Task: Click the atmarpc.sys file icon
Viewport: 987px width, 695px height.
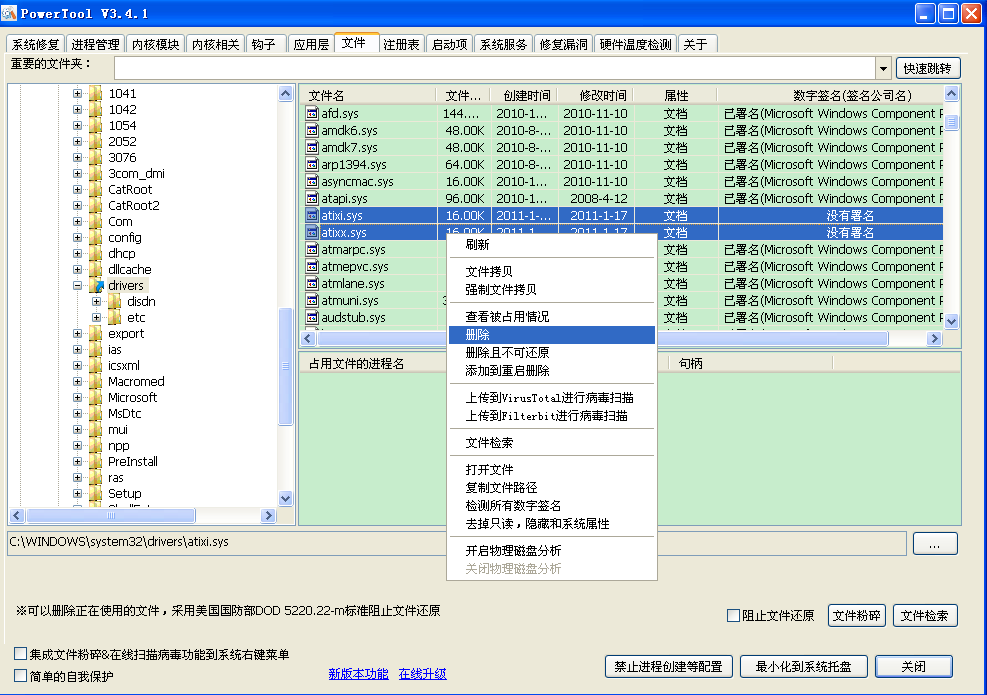Action: click(x=312, y=250)
